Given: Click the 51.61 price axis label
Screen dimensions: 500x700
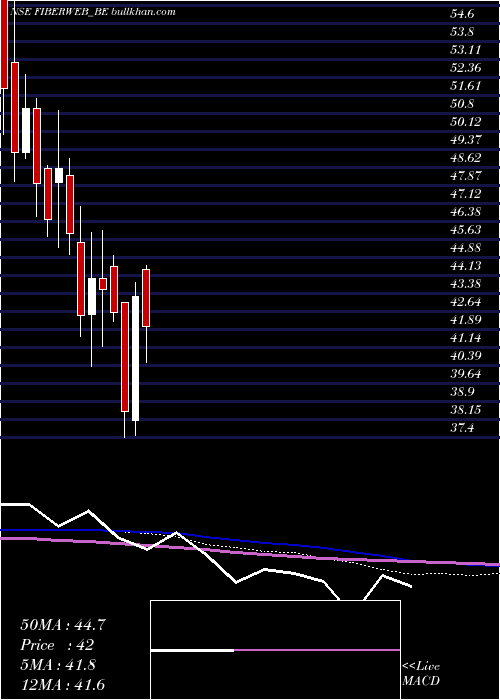Looking at the screenshot, I should [465, 86].
